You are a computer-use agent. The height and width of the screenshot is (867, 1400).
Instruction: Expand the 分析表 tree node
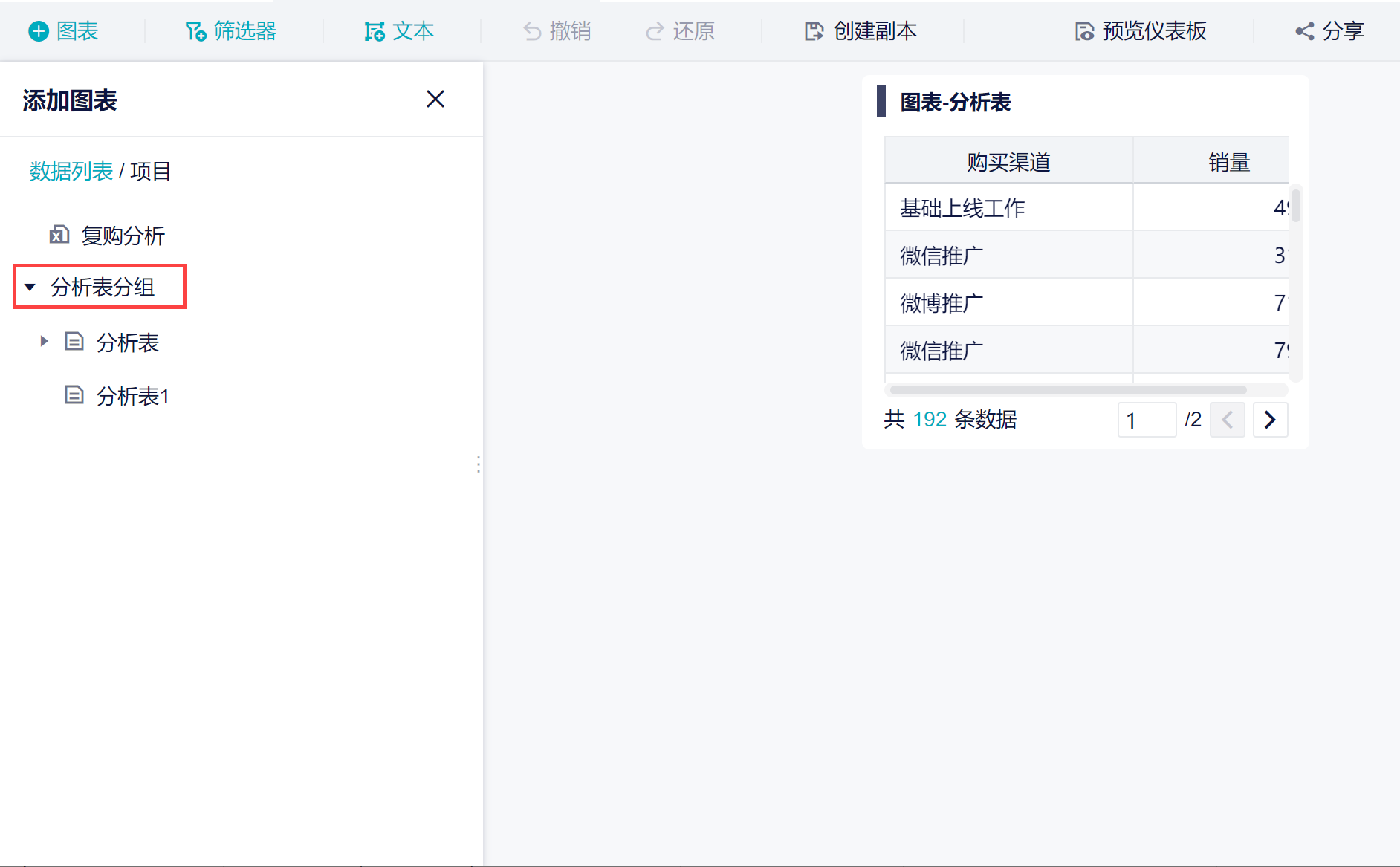coord(44,341)
